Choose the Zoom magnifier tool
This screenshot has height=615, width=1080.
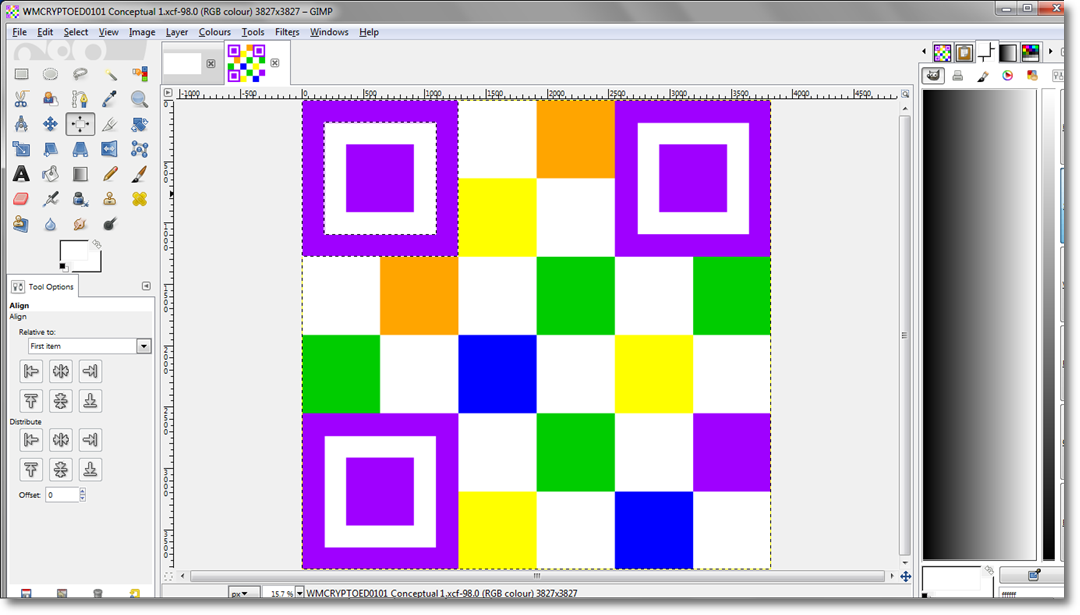139,99
